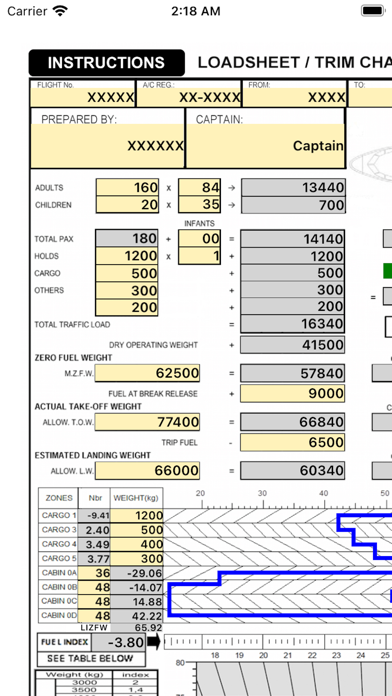Select landing weight result 60340
Screen dimensions: 392x696
point(293,471)
